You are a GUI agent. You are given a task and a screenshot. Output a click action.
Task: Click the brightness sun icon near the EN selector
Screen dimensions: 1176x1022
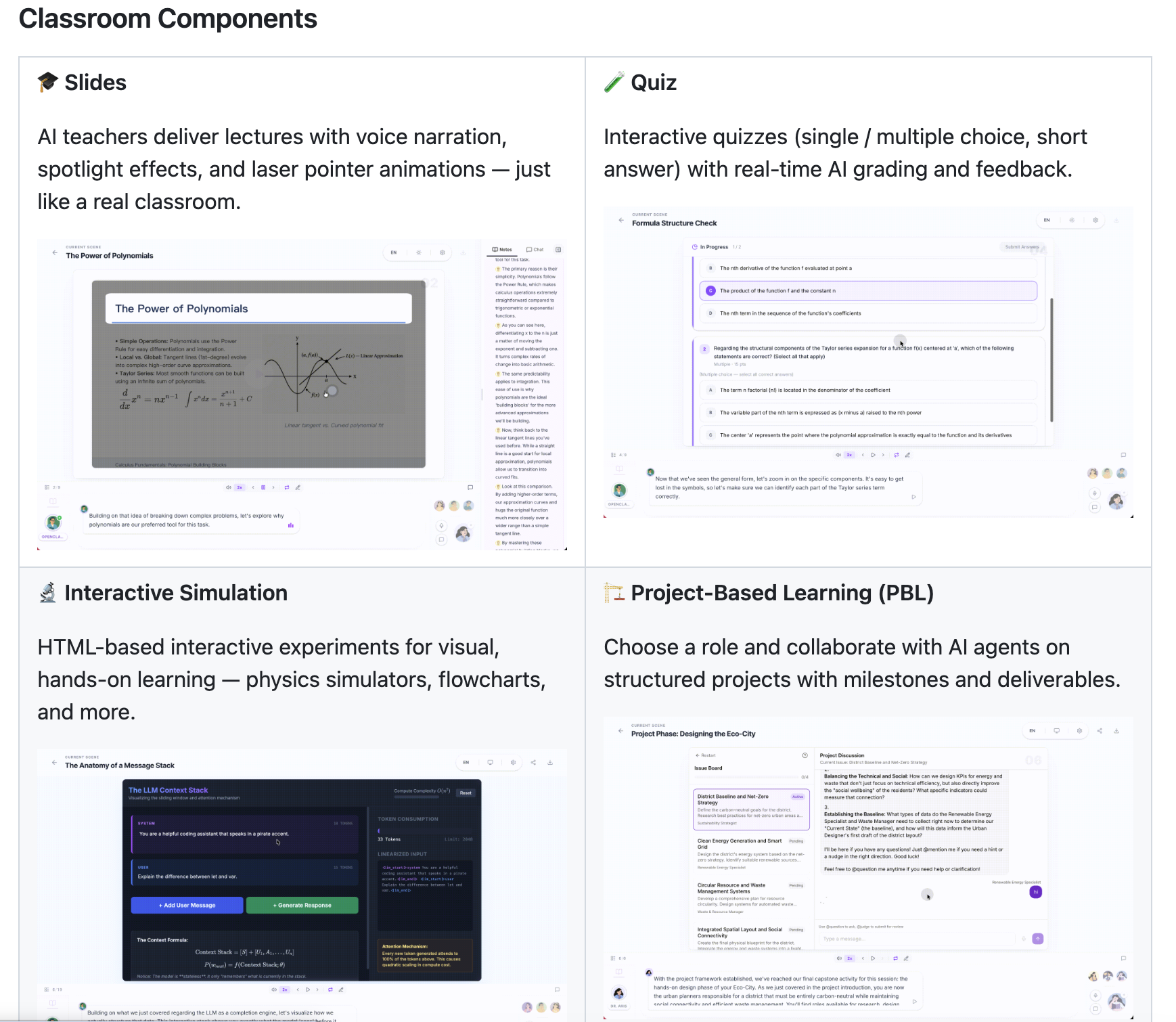pos(420,252)
